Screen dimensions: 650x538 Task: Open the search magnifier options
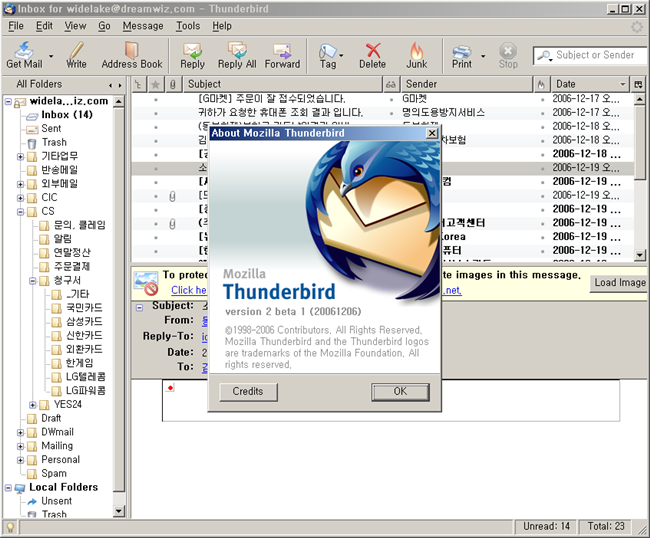tap(545, 56)
